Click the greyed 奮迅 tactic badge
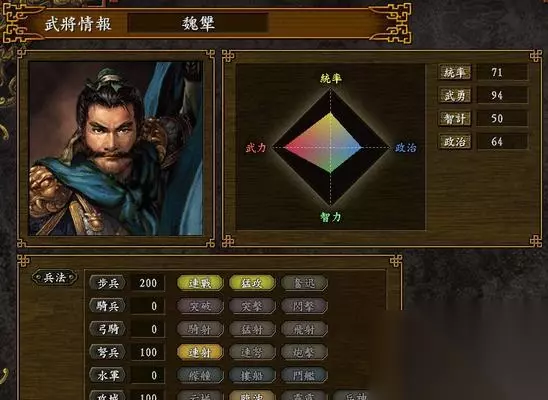Image resolution: width=548 pixels, height=400 pixels. tap(304, 283)
